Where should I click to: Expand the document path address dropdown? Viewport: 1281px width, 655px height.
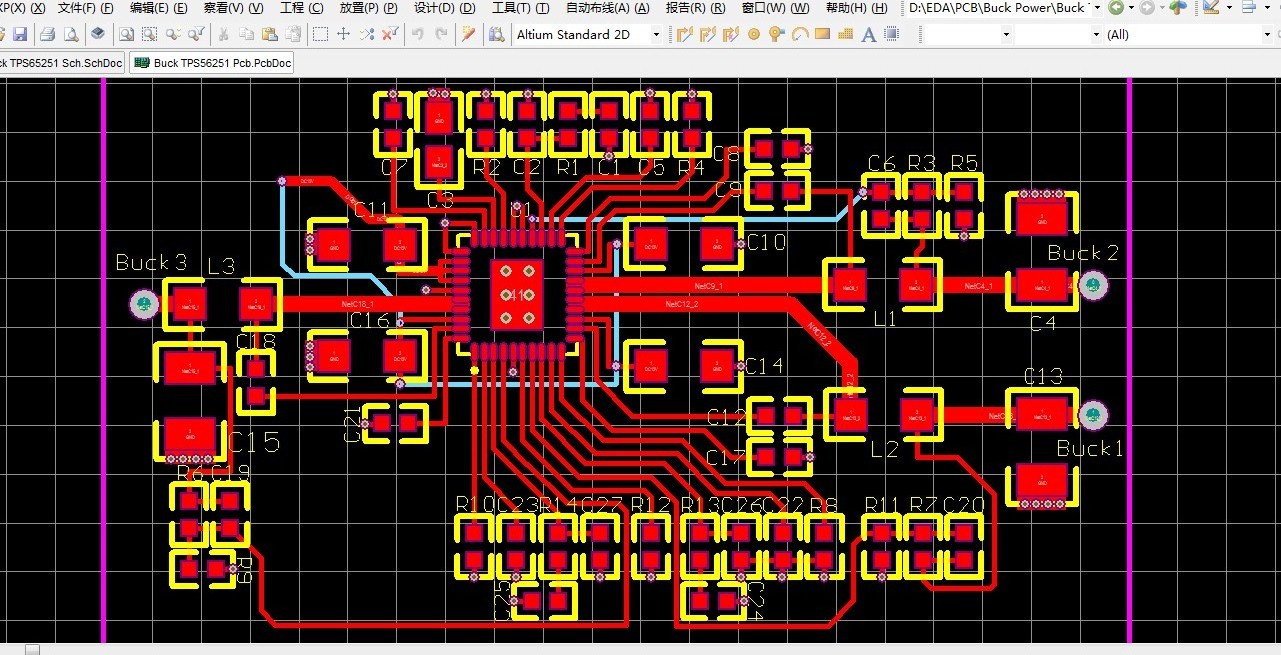[x=1097, y=8]
